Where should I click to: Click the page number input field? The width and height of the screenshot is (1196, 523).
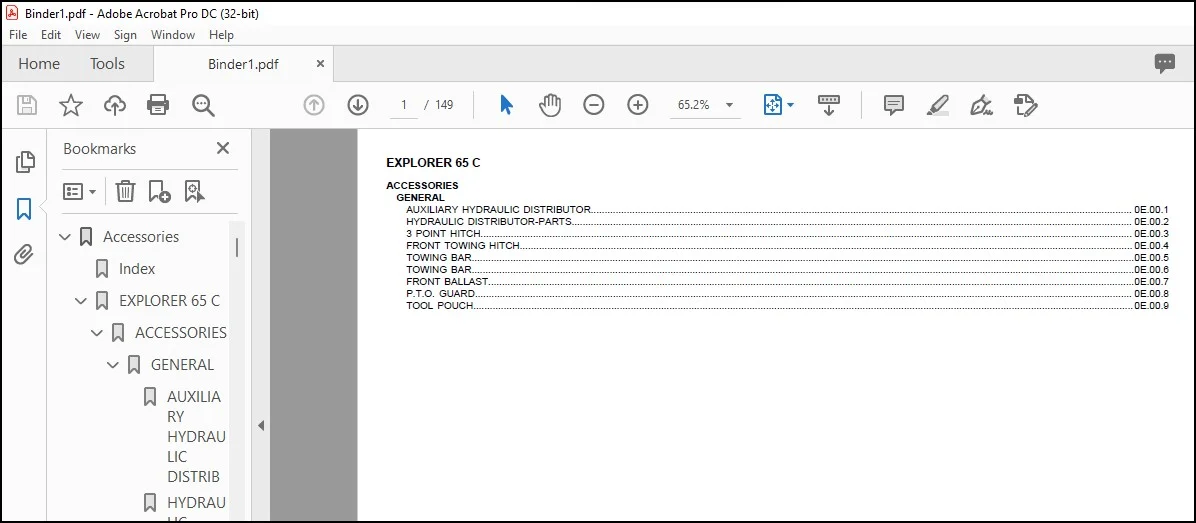pos(404,105)
